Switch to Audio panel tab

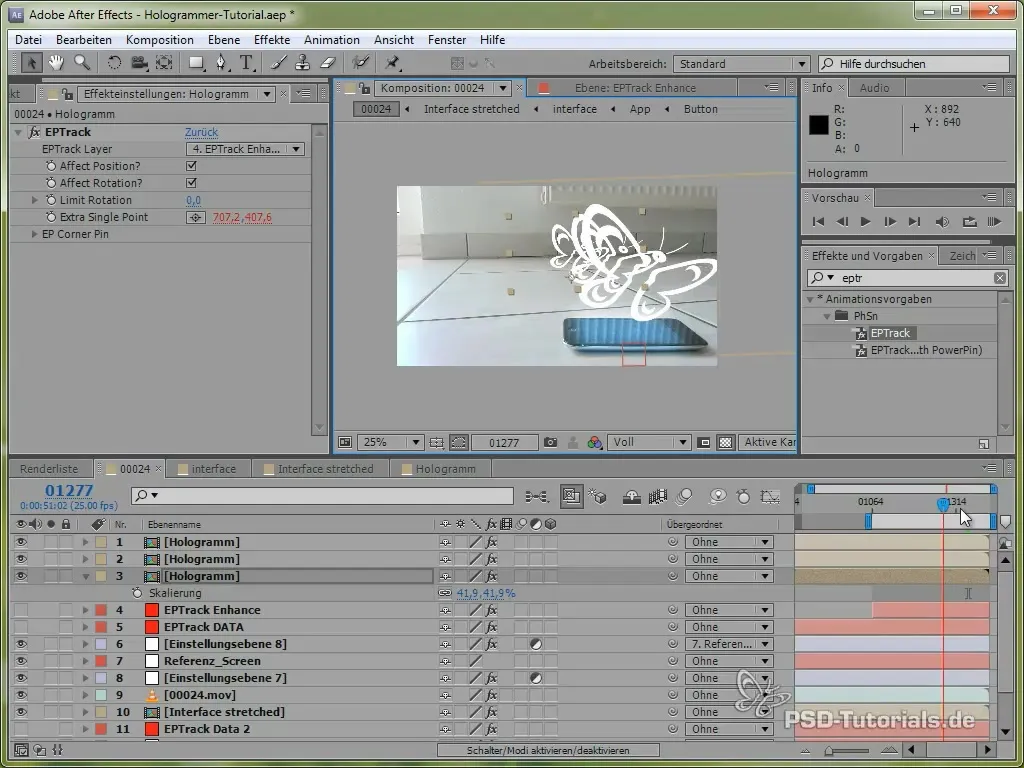point(874,88)
